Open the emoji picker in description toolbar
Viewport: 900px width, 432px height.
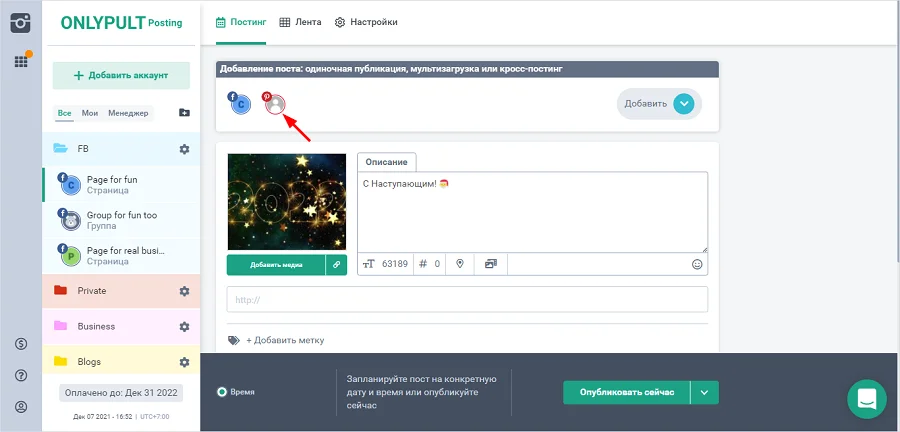[x=697, y=264]
